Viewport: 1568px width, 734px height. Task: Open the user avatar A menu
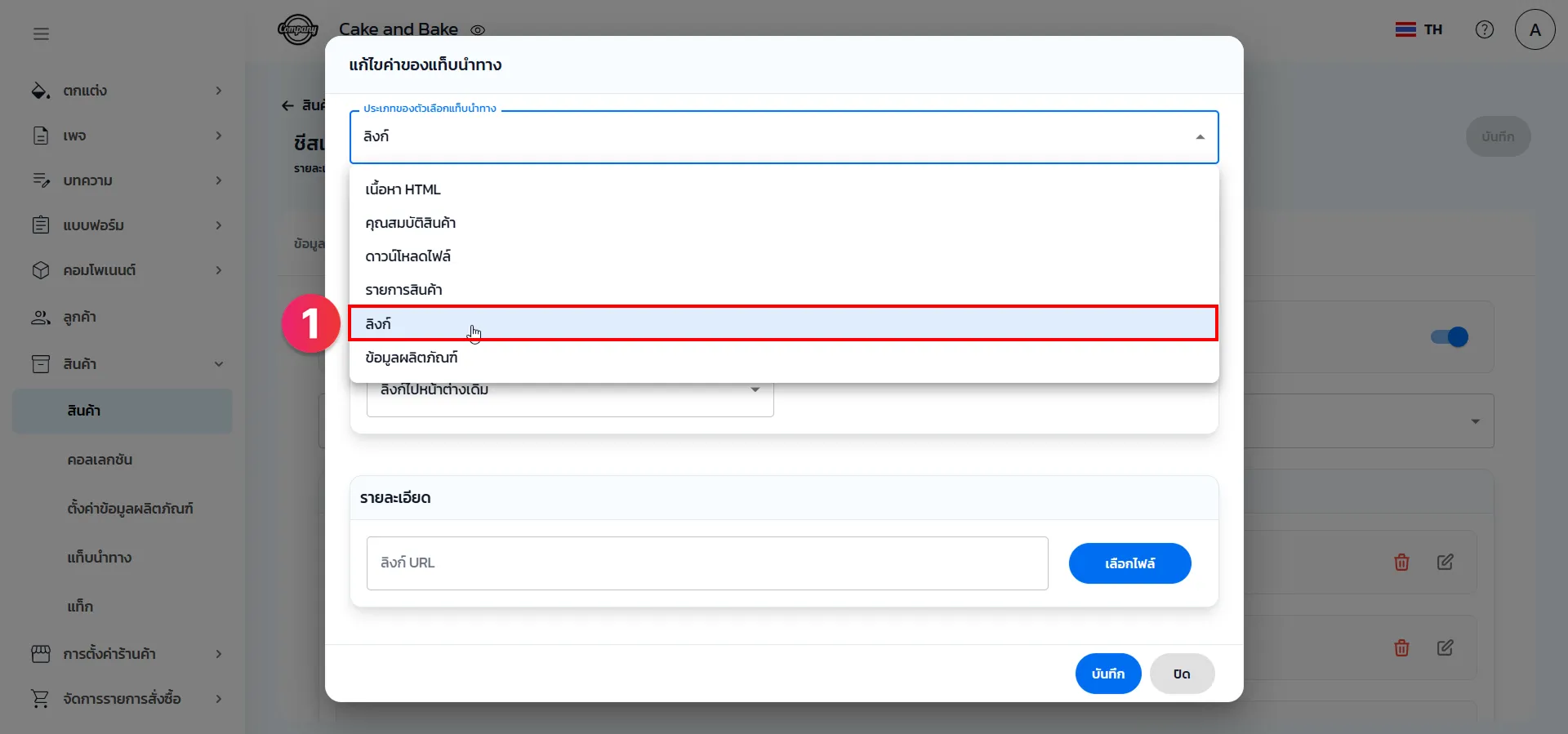click(x=1535, y=29)
